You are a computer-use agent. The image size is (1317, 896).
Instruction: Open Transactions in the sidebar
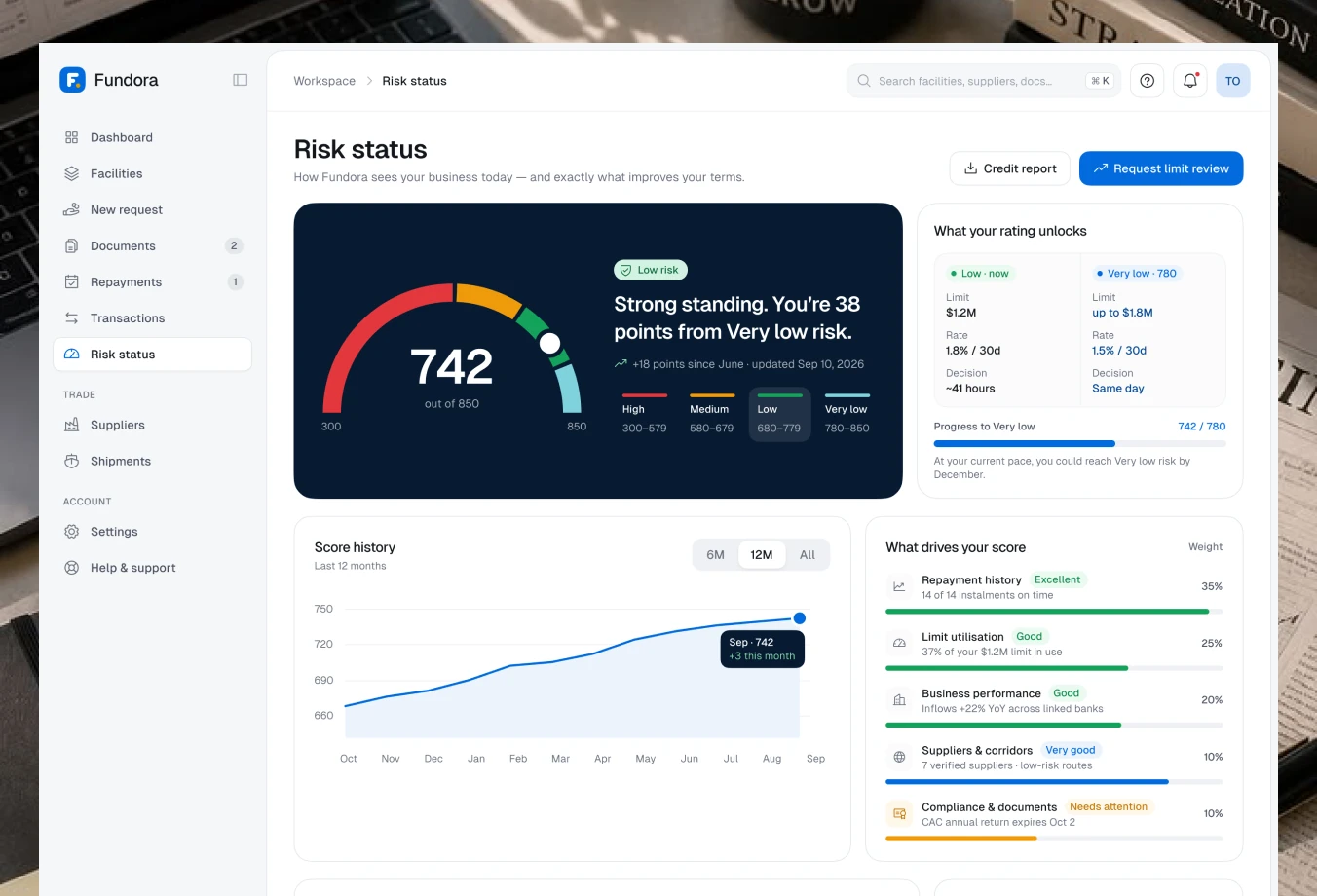coord(152,317)
